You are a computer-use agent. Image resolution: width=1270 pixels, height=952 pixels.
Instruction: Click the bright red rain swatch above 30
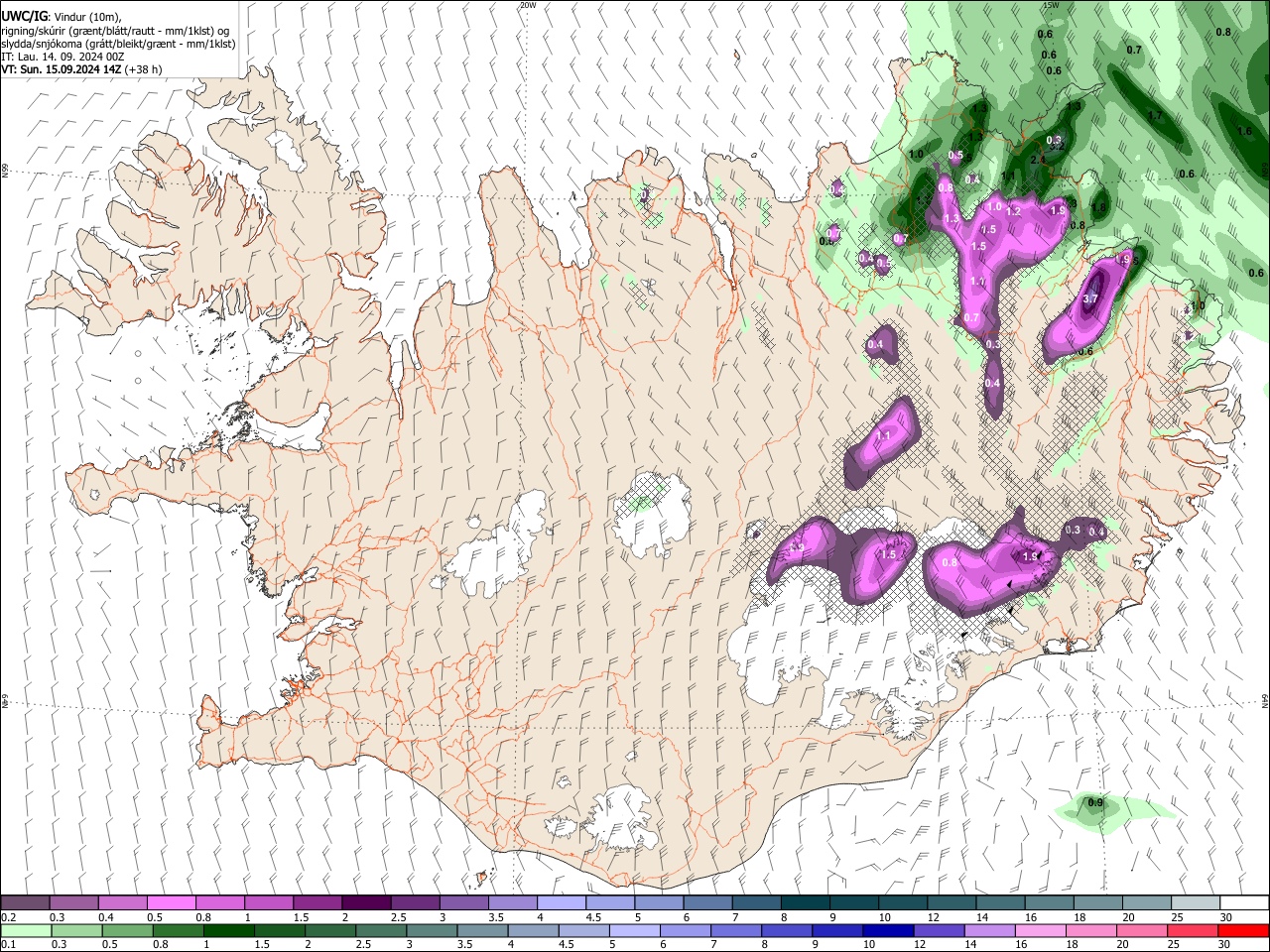1242,930
